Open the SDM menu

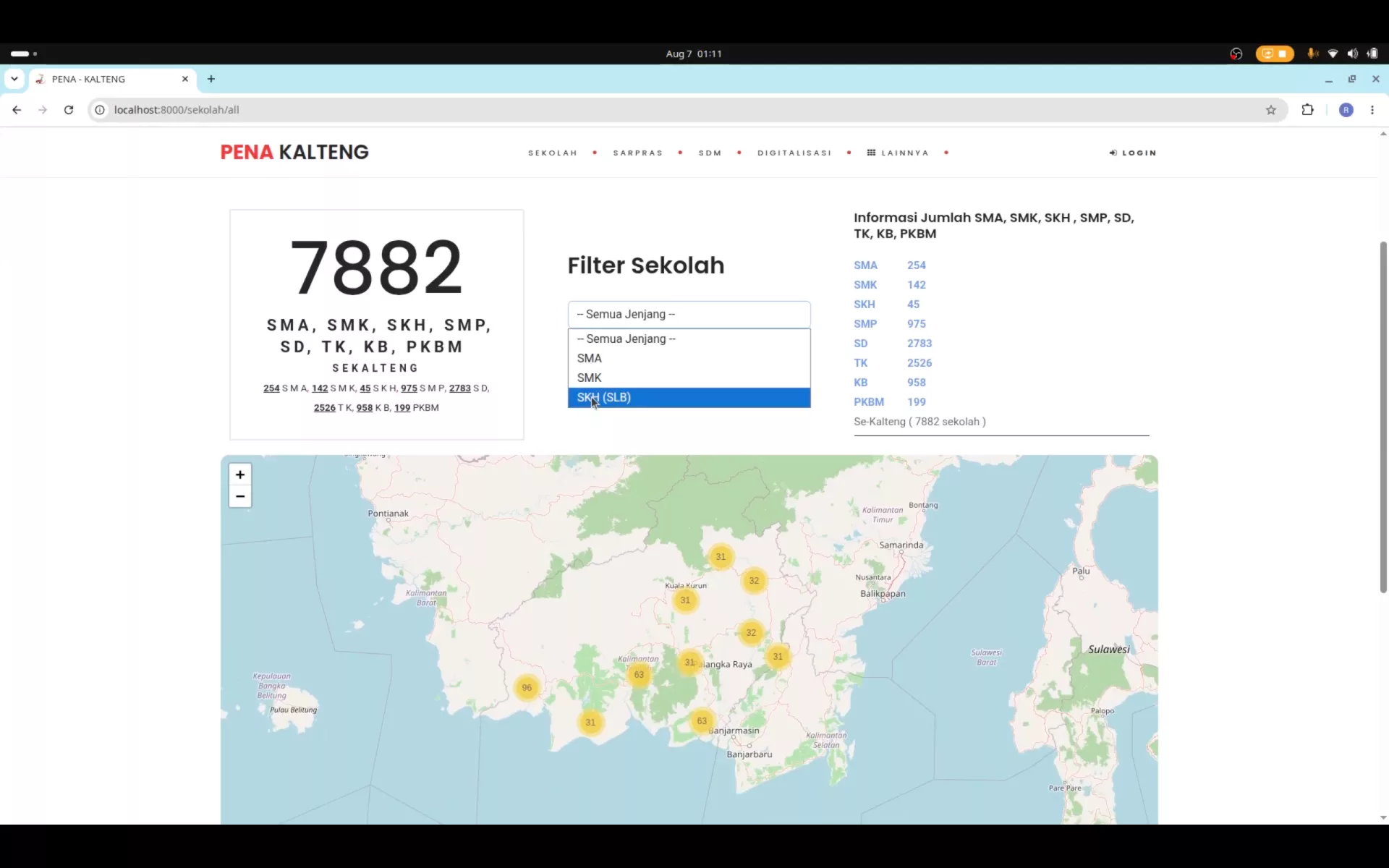[710, 153]
